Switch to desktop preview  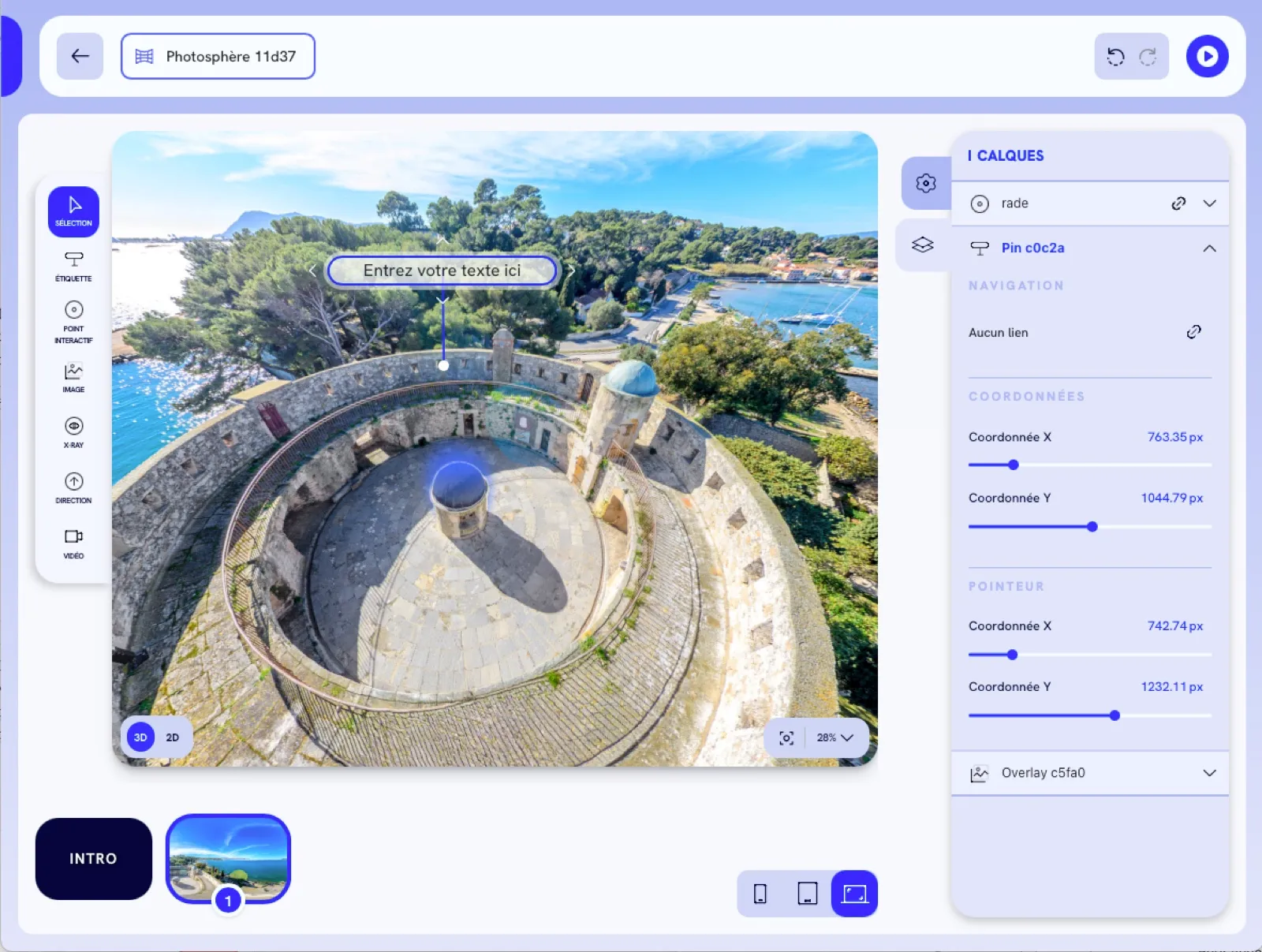[854, 894]
